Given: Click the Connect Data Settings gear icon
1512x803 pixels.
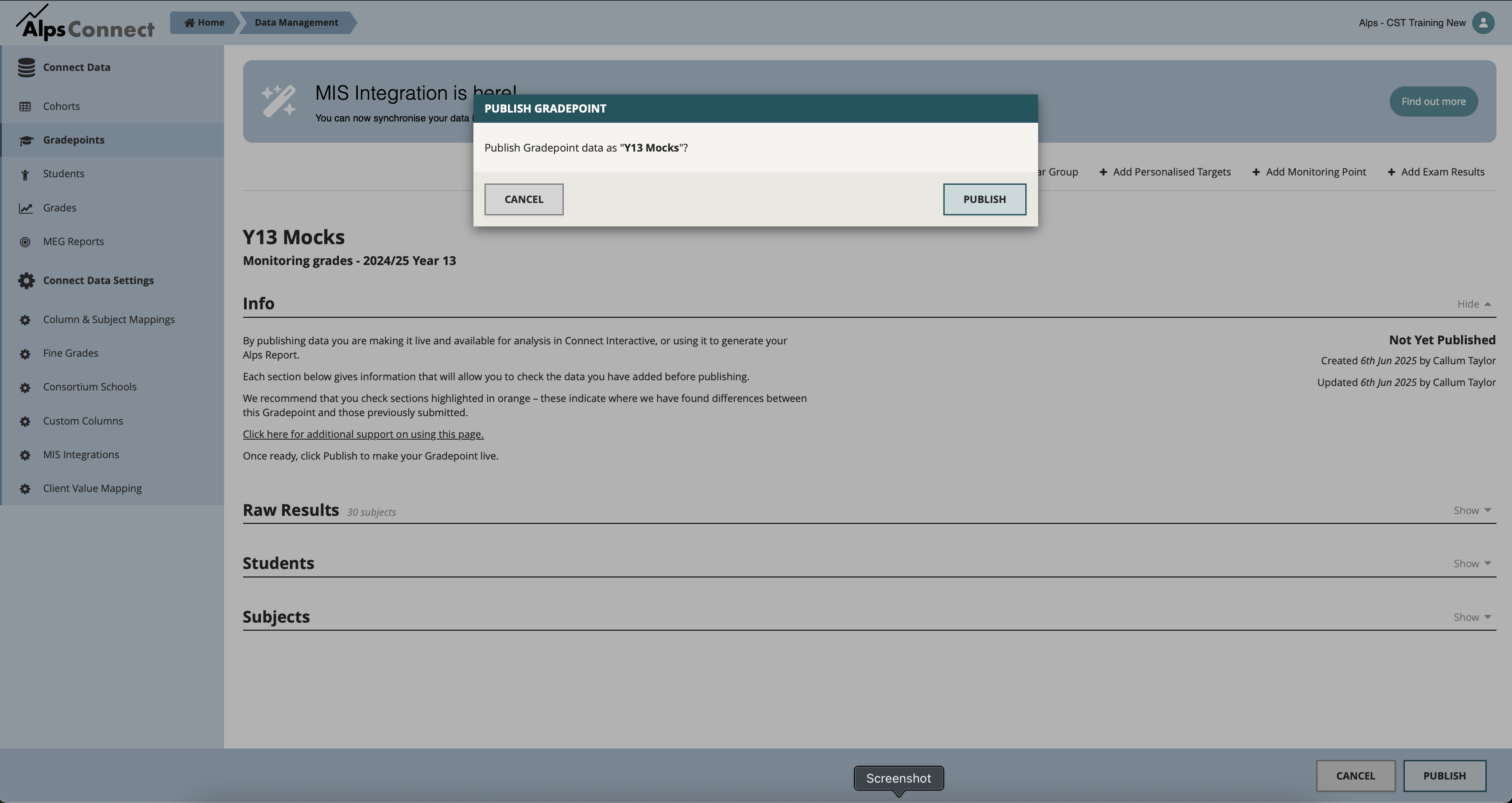Looking at the screenshot, I should (26, 280).
